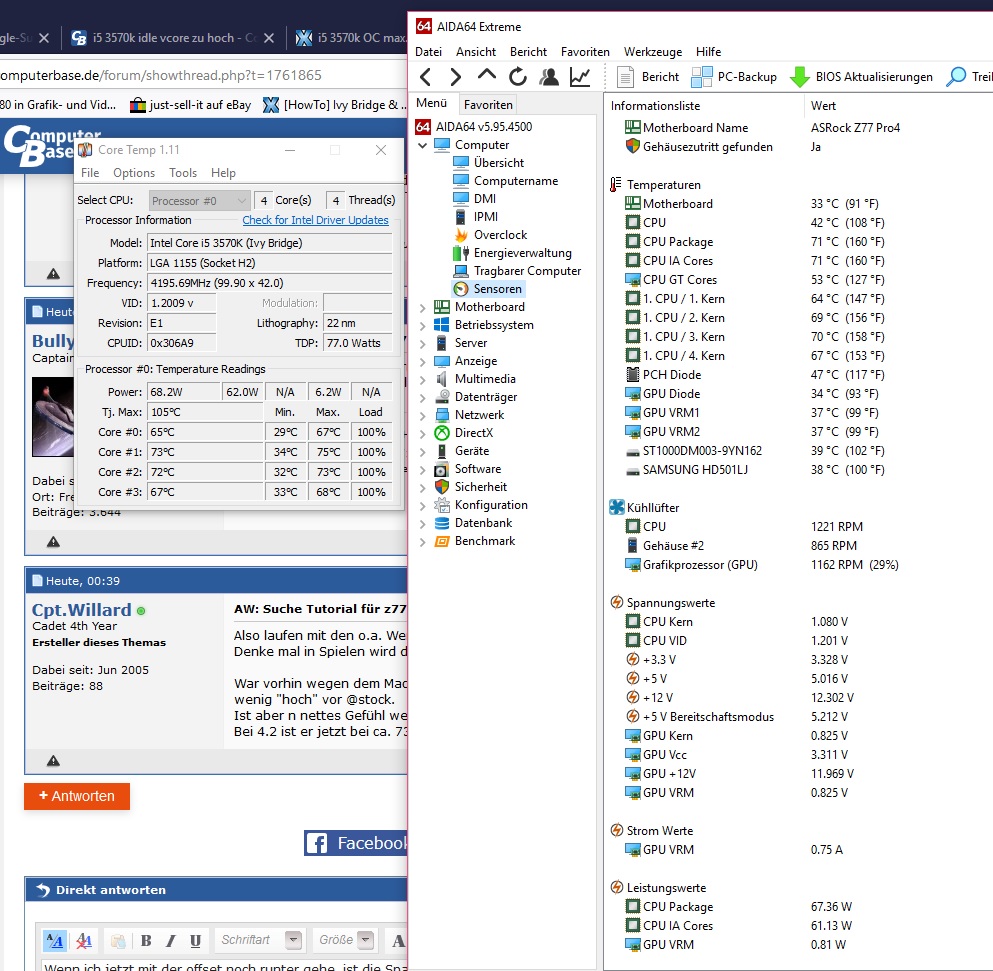The height and width of the screenshot is (971, 993).
Task: Expand the Datenträger tree node
Action: coord(422,398)
